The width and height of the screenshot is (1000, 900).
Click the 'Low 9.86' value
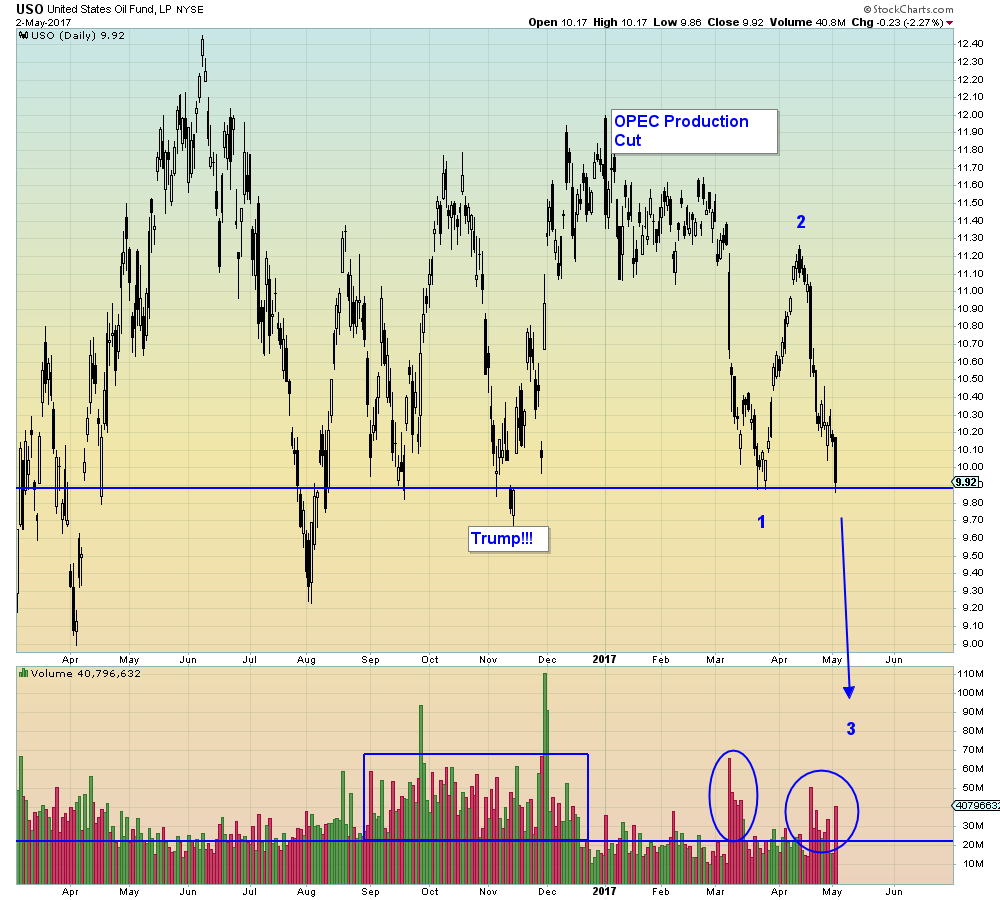[x=677, y=22]
